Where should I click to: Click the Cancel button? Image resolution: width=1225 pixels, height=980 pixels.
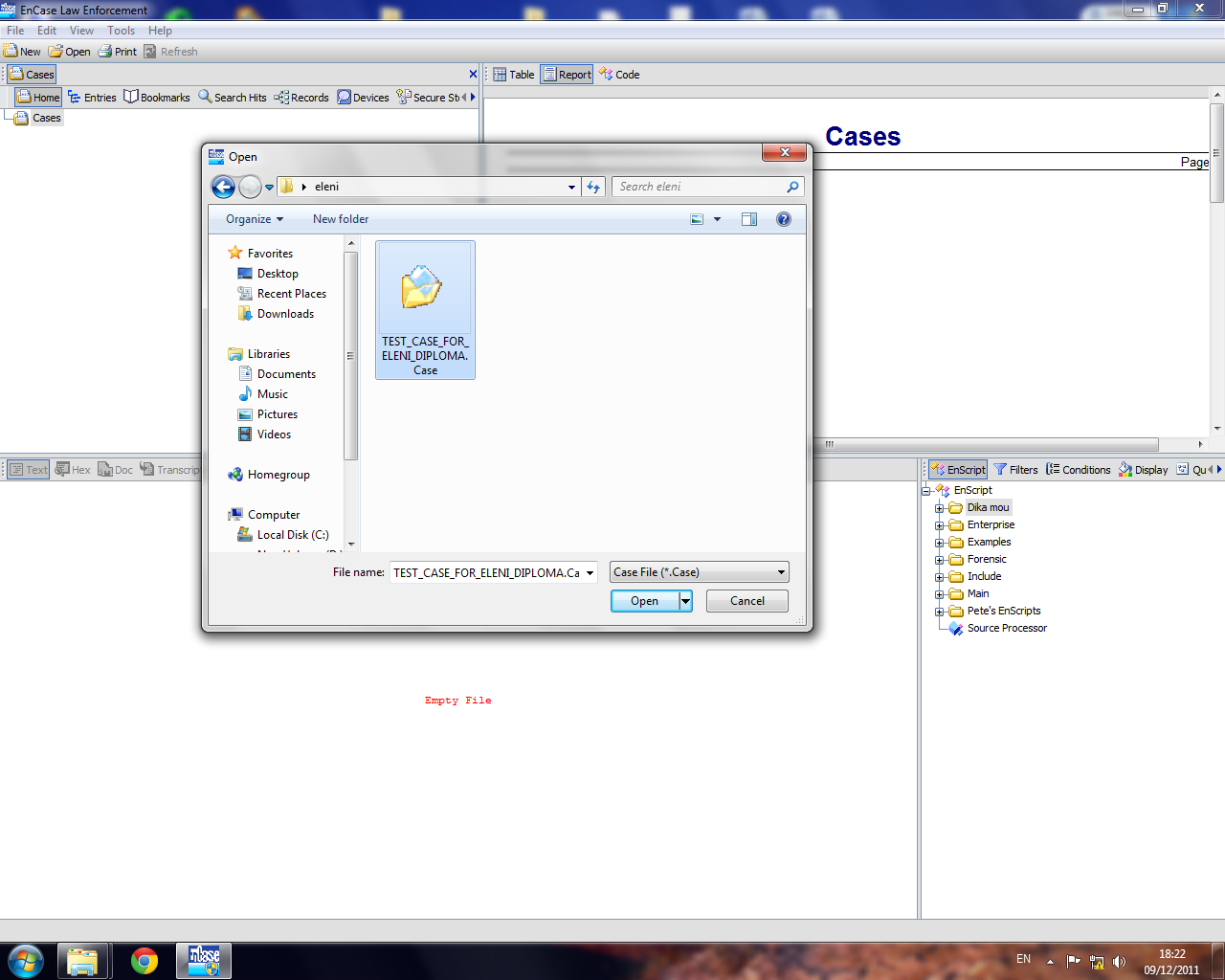click(747, 601)
